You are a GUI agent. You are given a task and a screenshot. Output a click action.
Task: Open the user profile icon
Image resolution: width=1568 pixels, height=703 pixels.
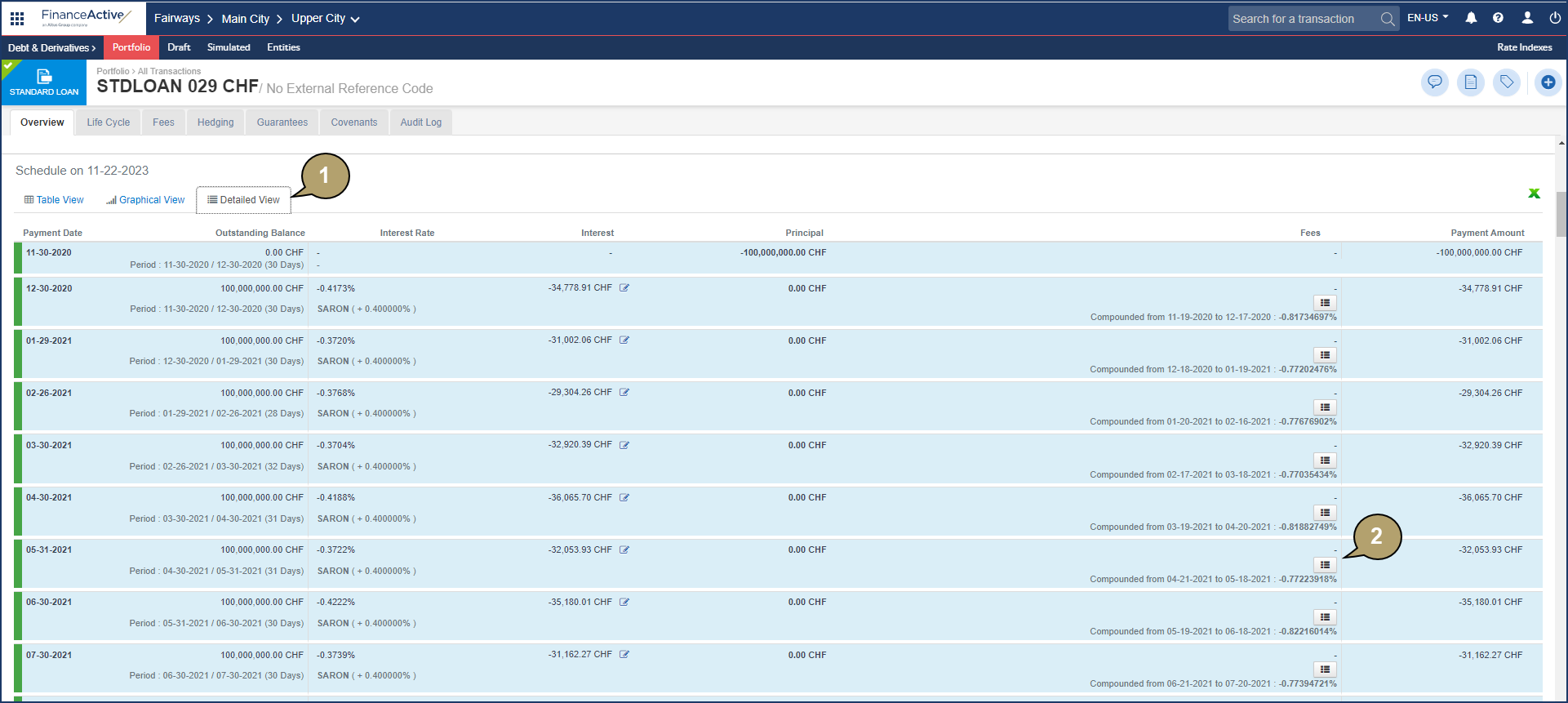(x=1527, y=18)
